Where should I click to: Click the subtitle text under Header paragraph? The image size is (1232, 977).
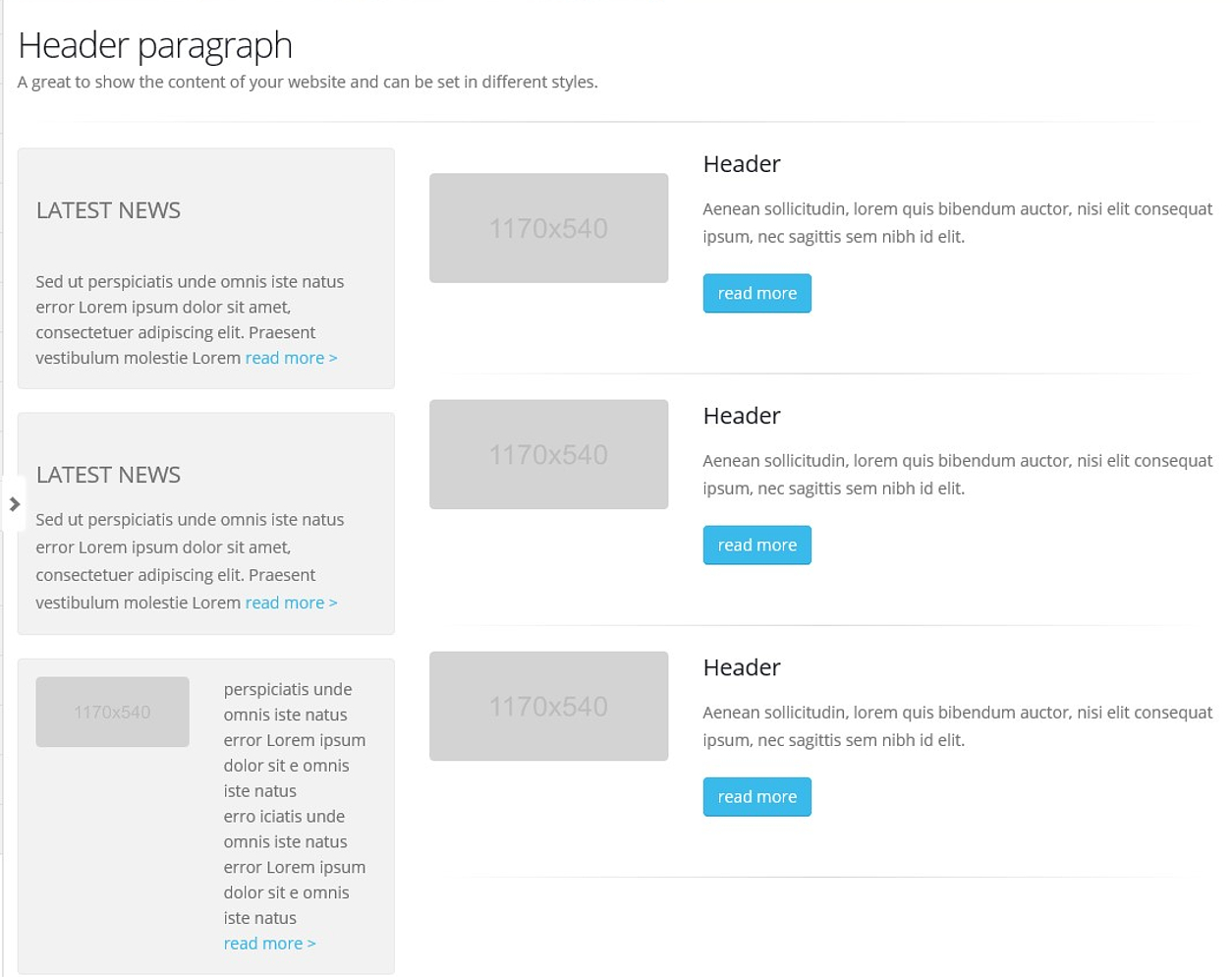[308, 82]
